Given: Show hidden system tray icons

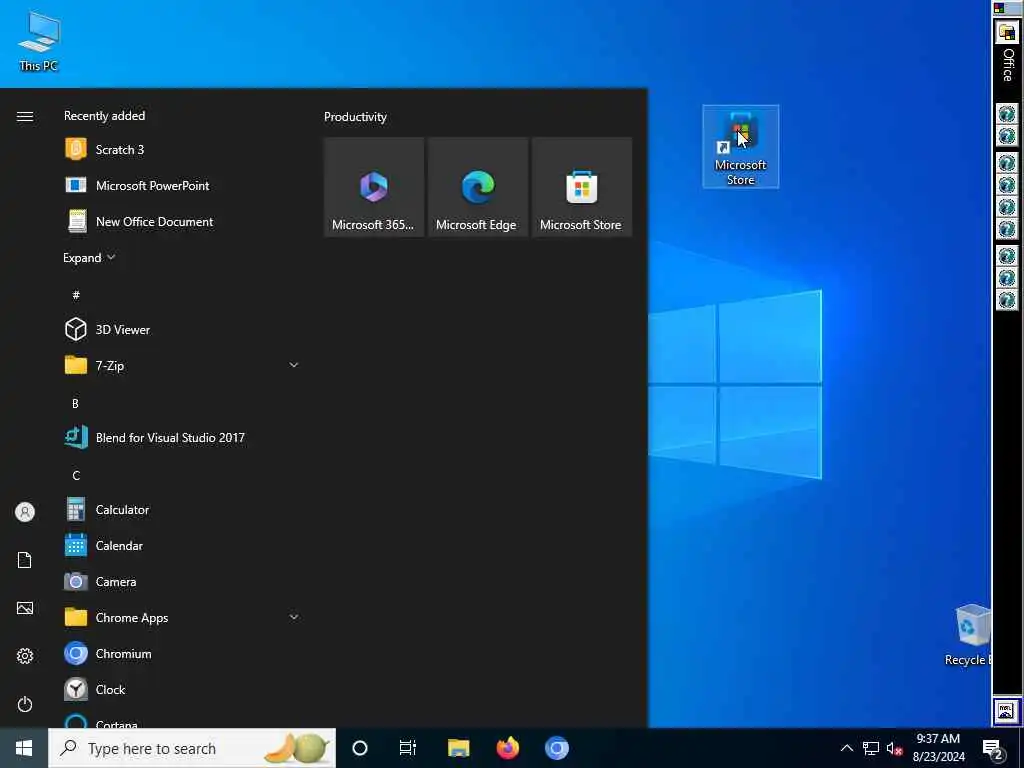Looking at the screenshot, I should coord(846,748).
